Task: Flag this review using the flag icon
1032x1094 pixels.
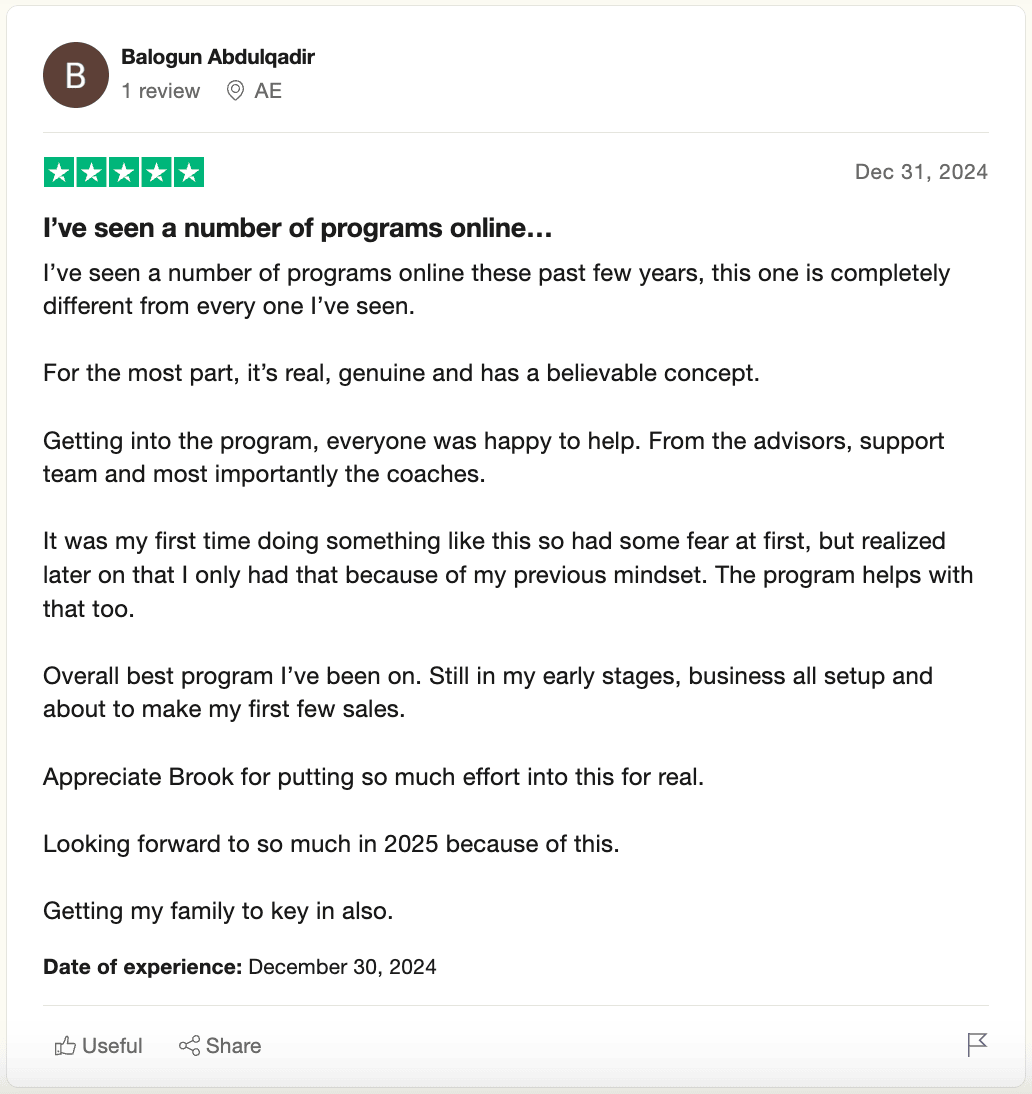Action: click(977, 1045)
